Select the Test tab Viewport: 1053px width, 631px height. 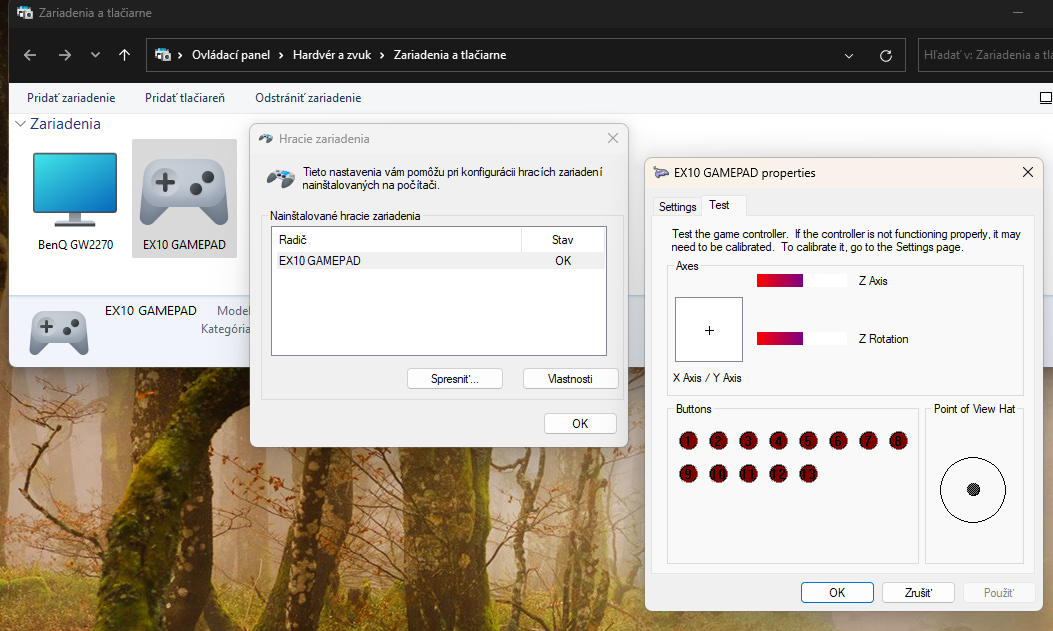point(719,205)
